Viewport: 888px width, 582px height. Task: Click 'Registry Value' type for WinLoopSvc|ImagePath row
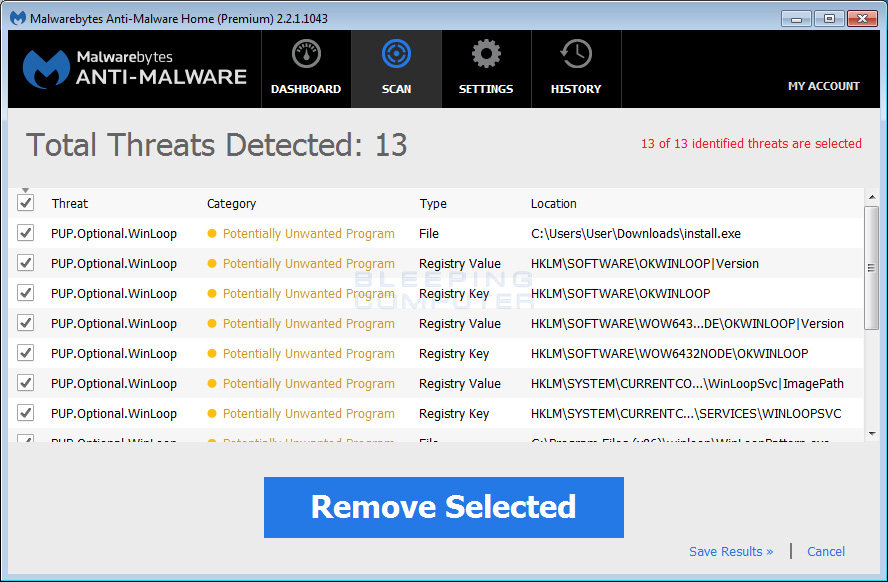459,383
